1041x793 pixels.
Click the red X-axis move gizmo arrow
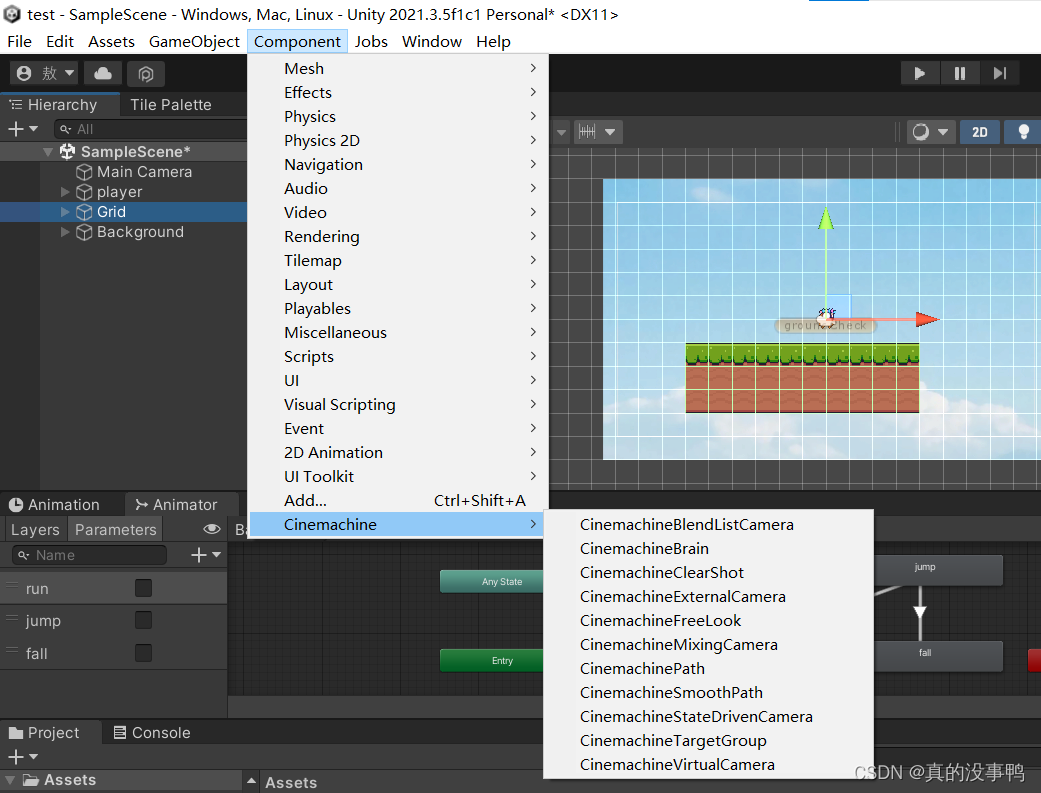[x=927, y=319]
